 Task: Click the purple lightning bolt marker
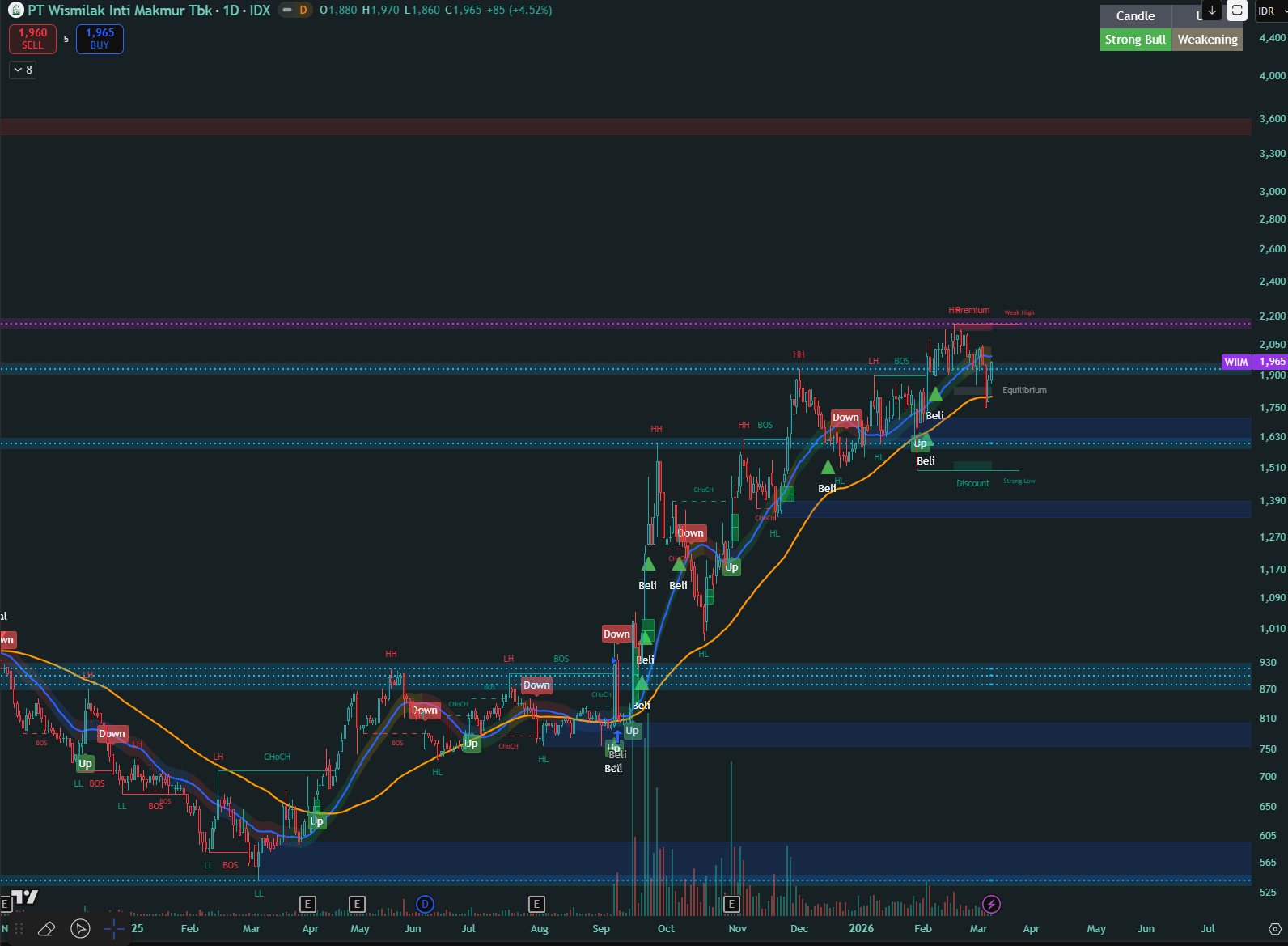pyautogui.click(x=991, y=904)
